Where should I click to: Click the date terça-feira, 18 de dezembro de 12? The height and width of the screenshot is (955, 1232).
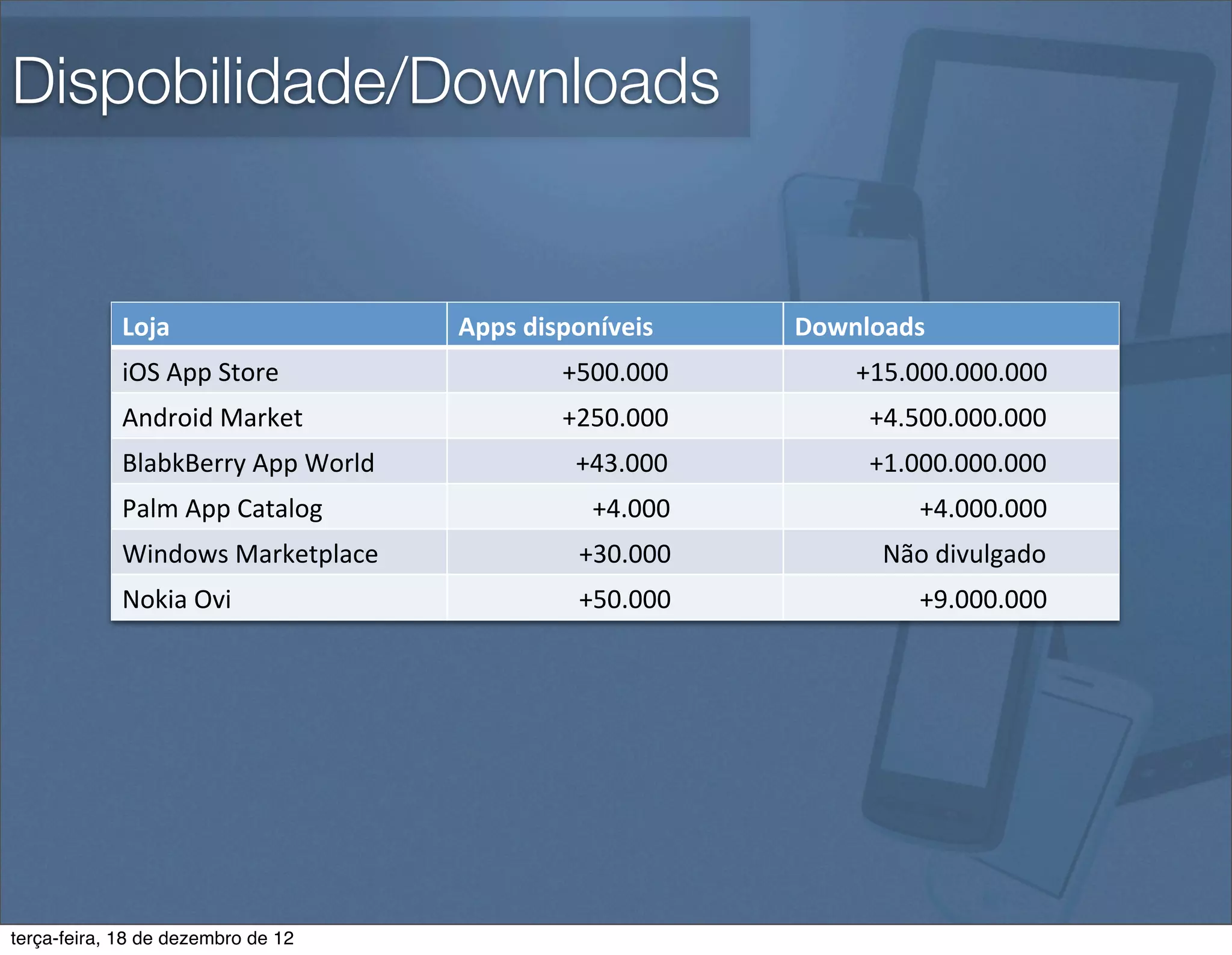152,938
